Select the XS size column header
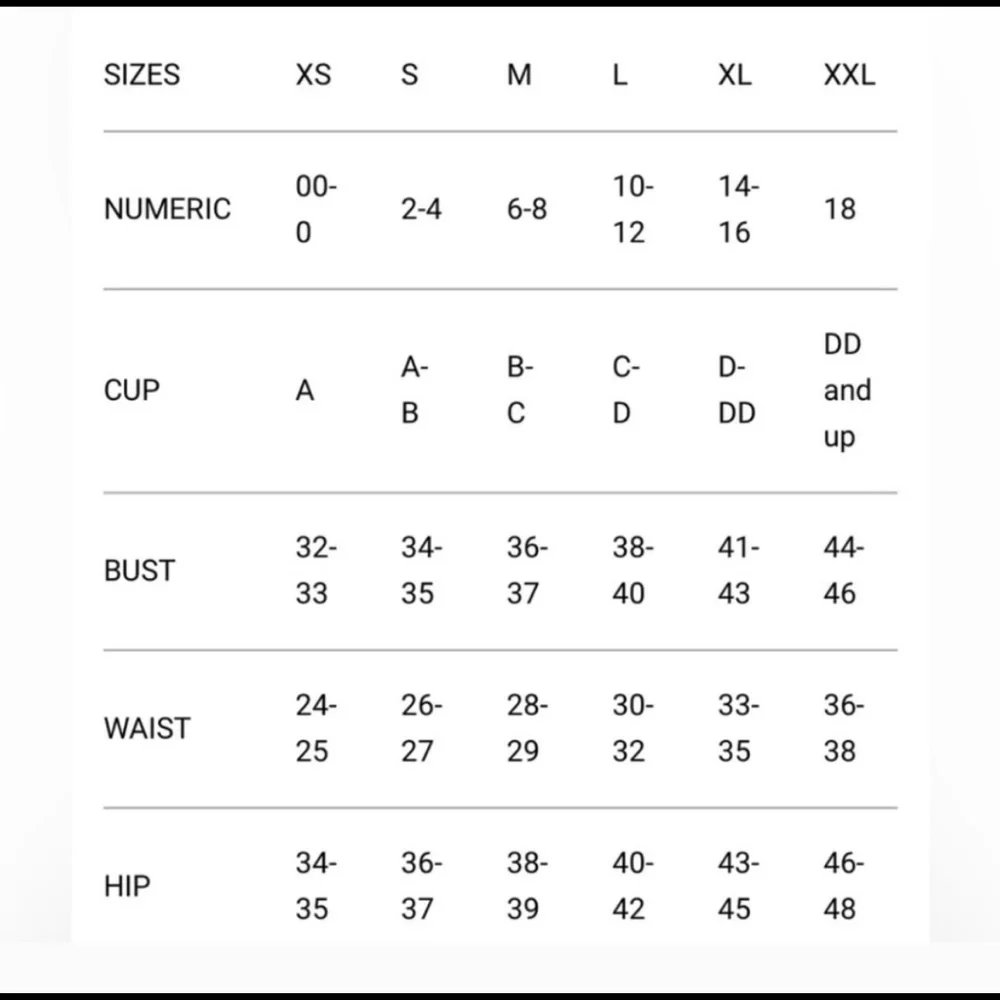Viewport: 1000px width, 1000px height. tap(313, 75)
